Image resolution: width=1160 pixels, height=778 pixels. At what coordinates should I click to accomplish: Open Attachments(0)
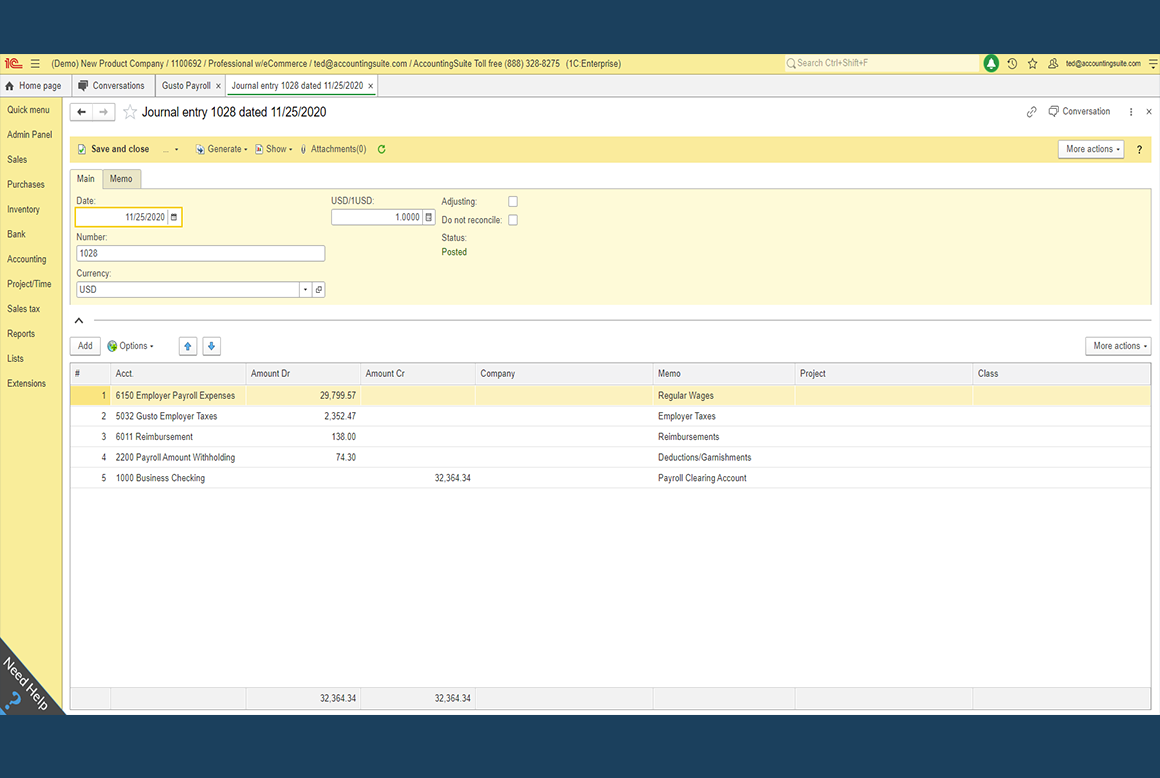(x=334, y=149)
